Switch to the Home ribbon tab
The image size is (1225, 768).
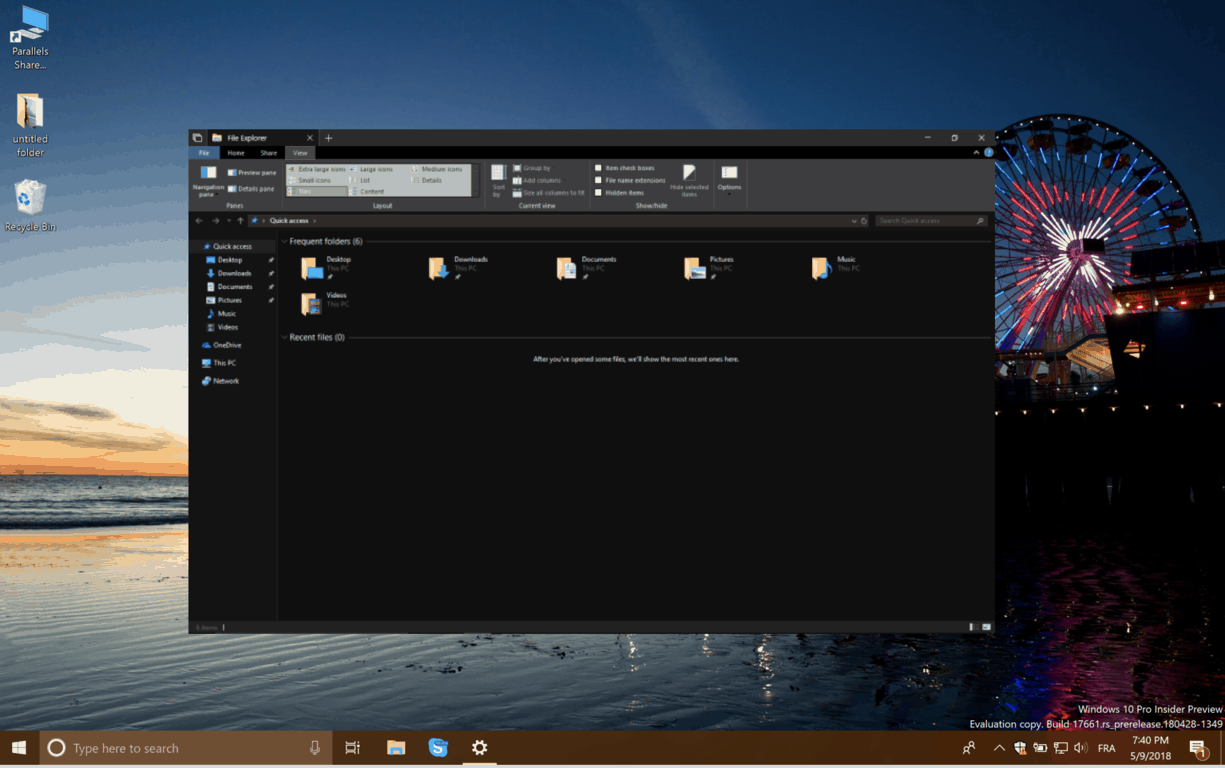click(x=236, y=153)
